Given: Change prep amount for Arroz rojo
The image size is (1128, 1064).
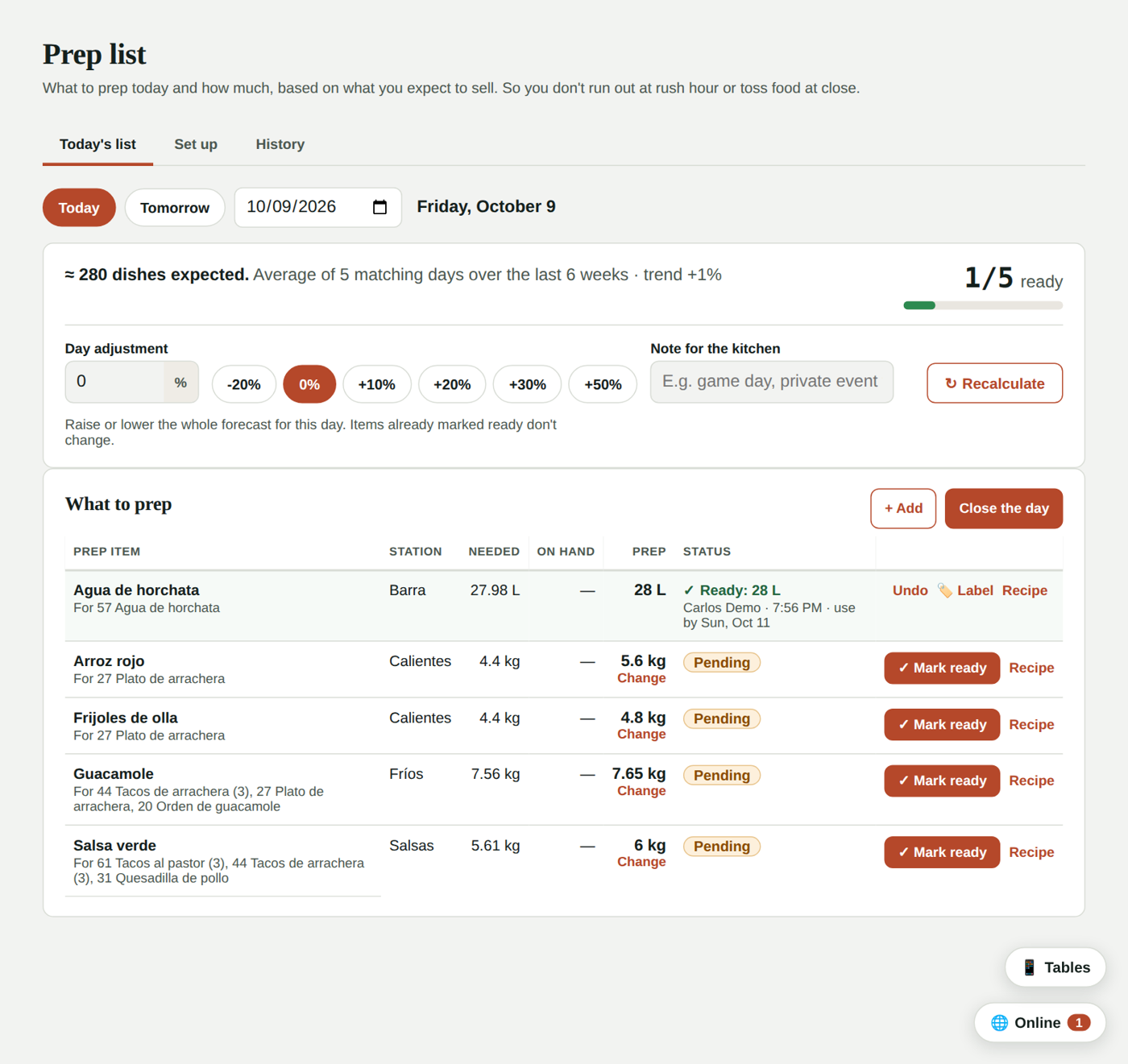Looking at the screenshot, I should (x=641, y=678).
